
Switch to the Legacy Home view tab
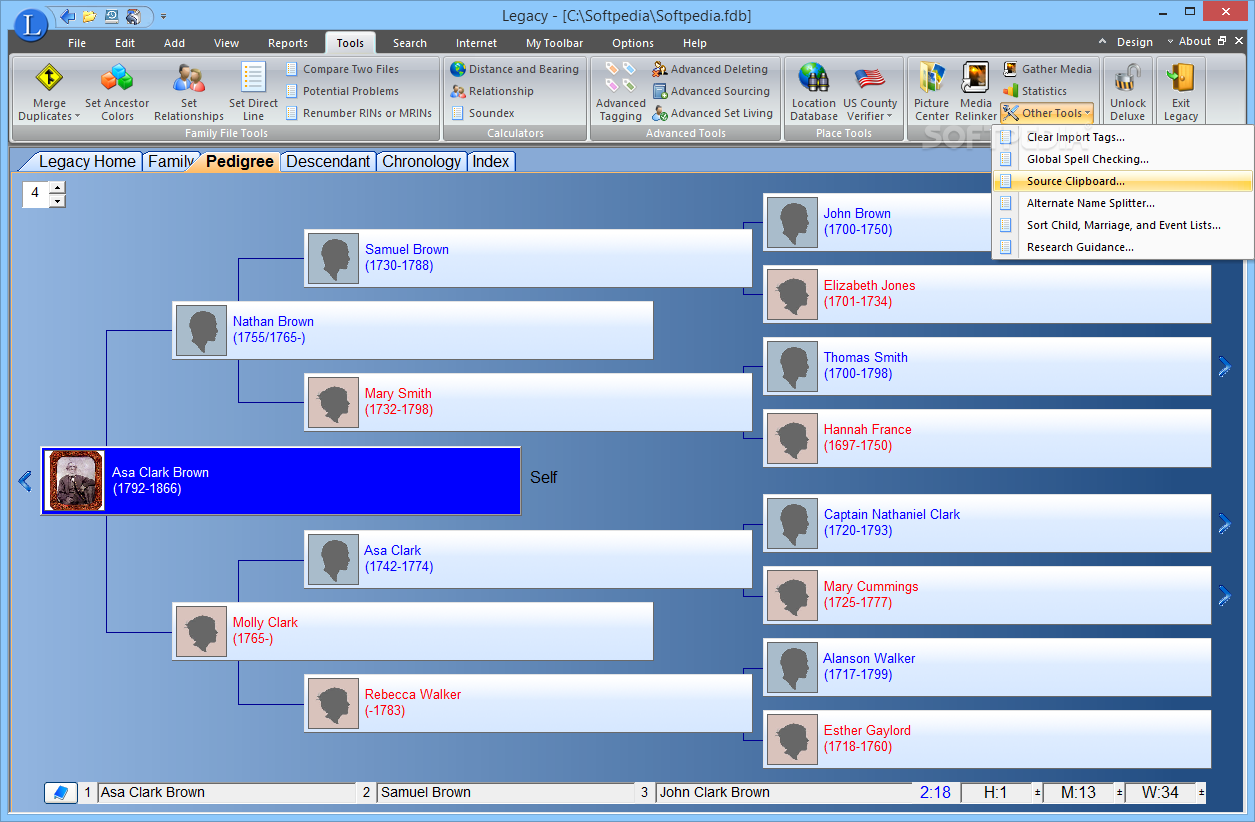point(86,161)
